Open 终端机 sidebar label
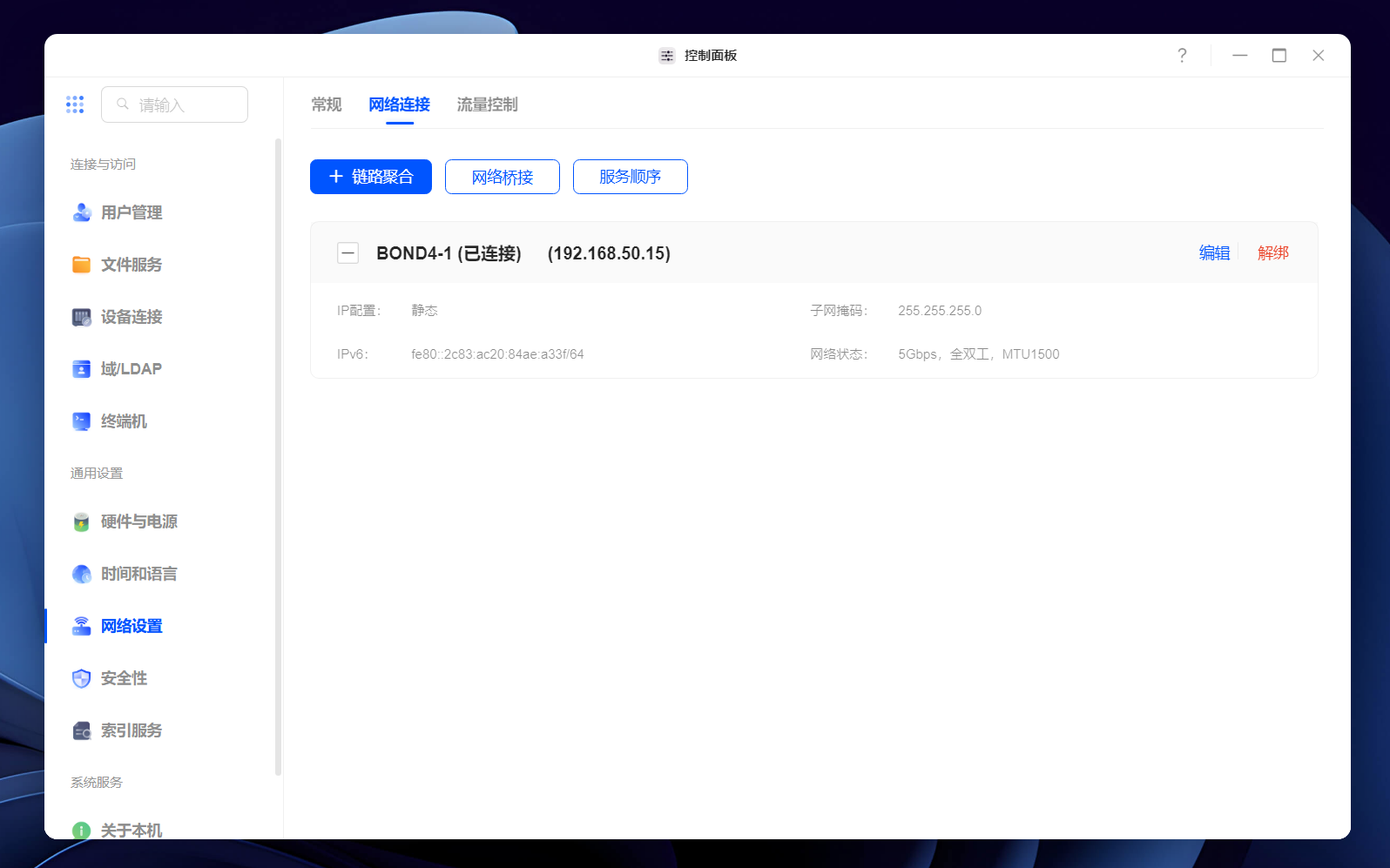Screen dimensions: 1390x868 pos(124,421)
